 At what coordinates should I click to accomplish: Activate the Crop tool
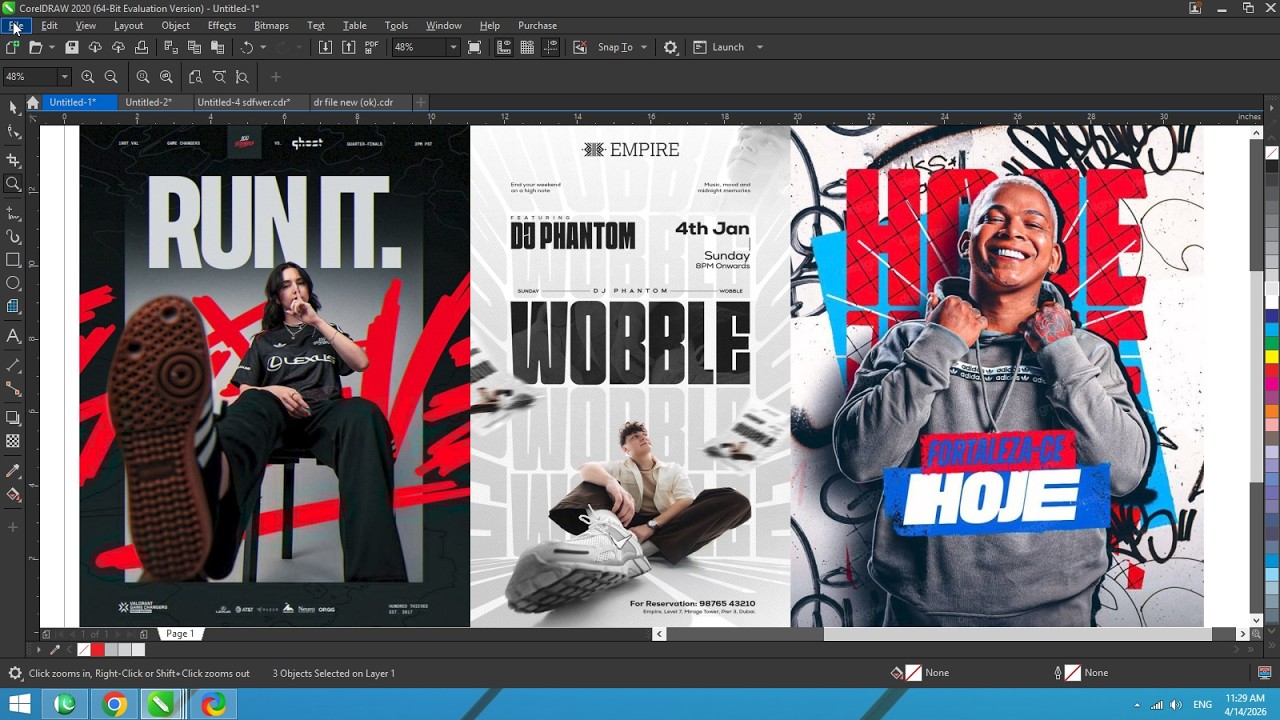pyautogui.click(x=13, y=160)
